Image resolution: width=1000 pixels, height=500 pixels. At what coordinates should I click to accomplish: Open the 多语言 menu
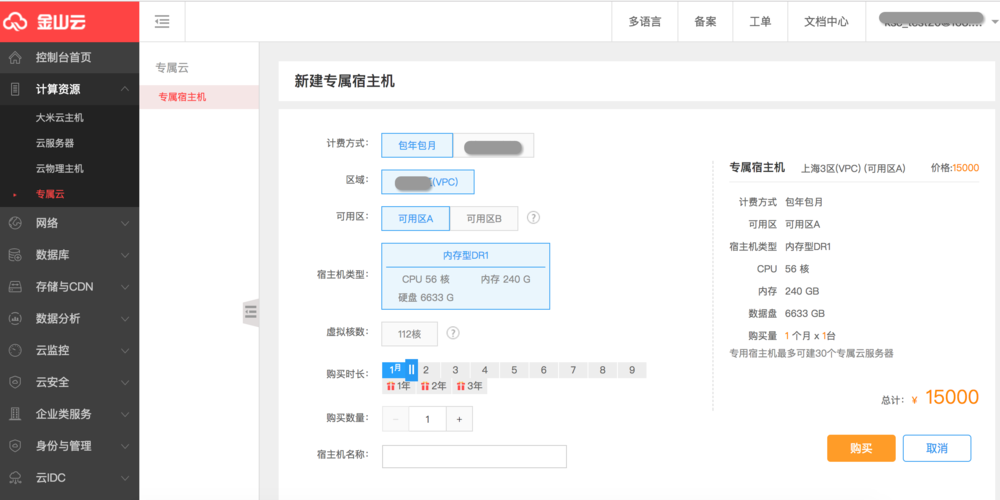(x=645, y=22)
